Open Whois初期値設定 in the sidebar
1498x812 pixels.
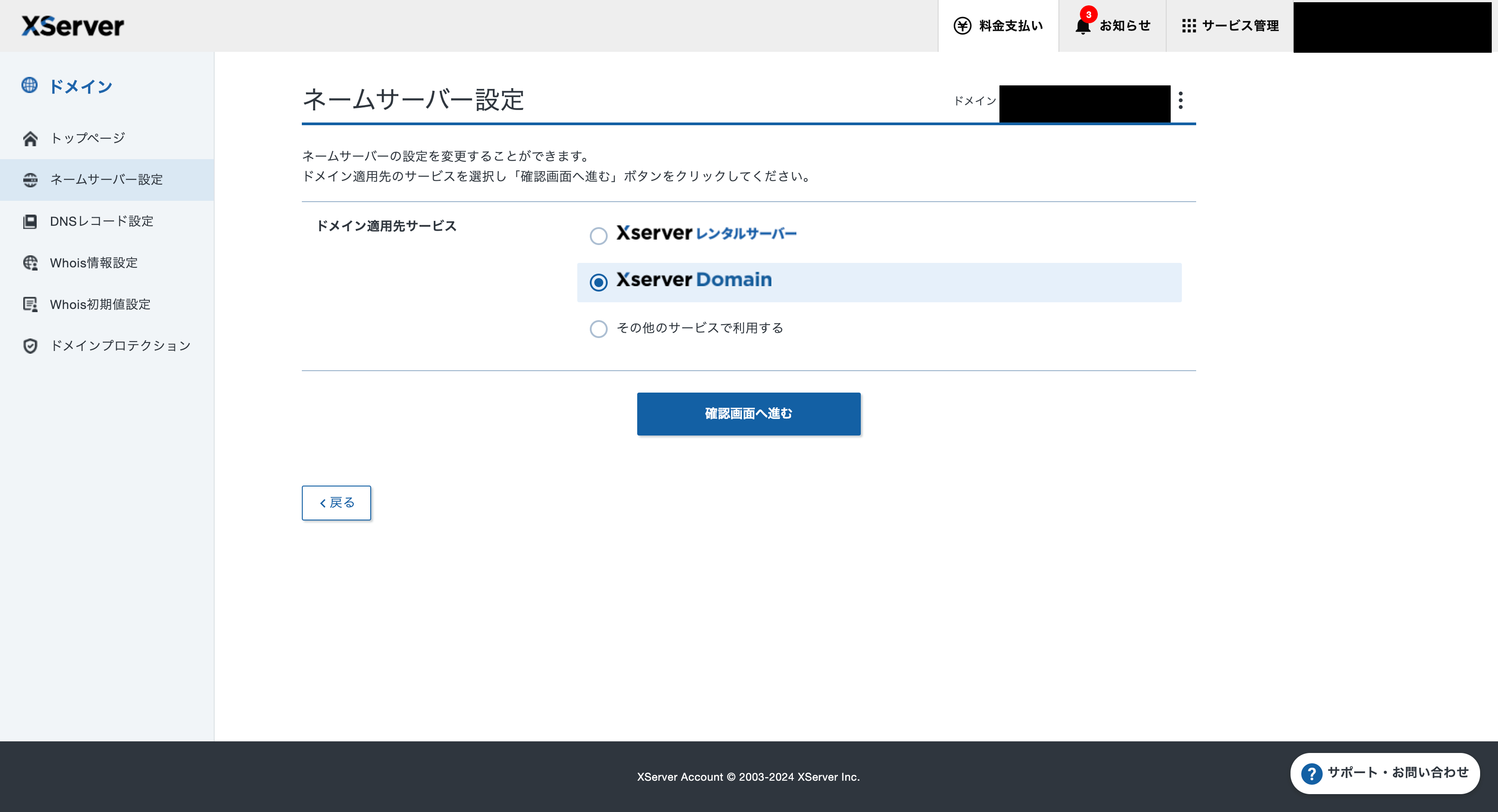pos(107,304)
